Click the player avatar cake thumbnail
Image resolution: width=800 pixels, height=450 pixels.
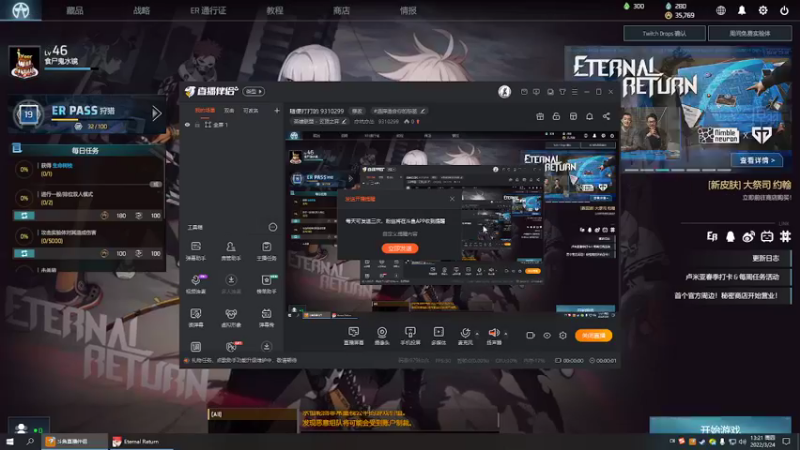[24, 62]
